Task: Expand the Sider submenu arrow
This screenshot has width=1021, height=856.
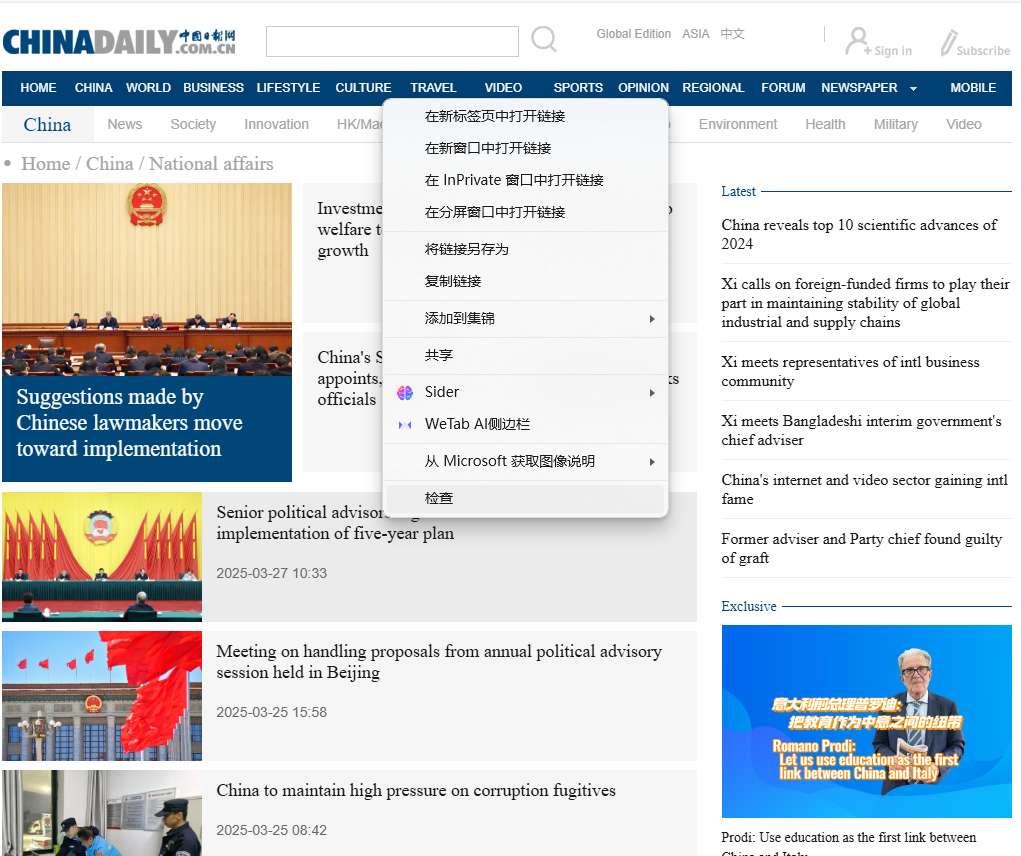Action: 652,393
